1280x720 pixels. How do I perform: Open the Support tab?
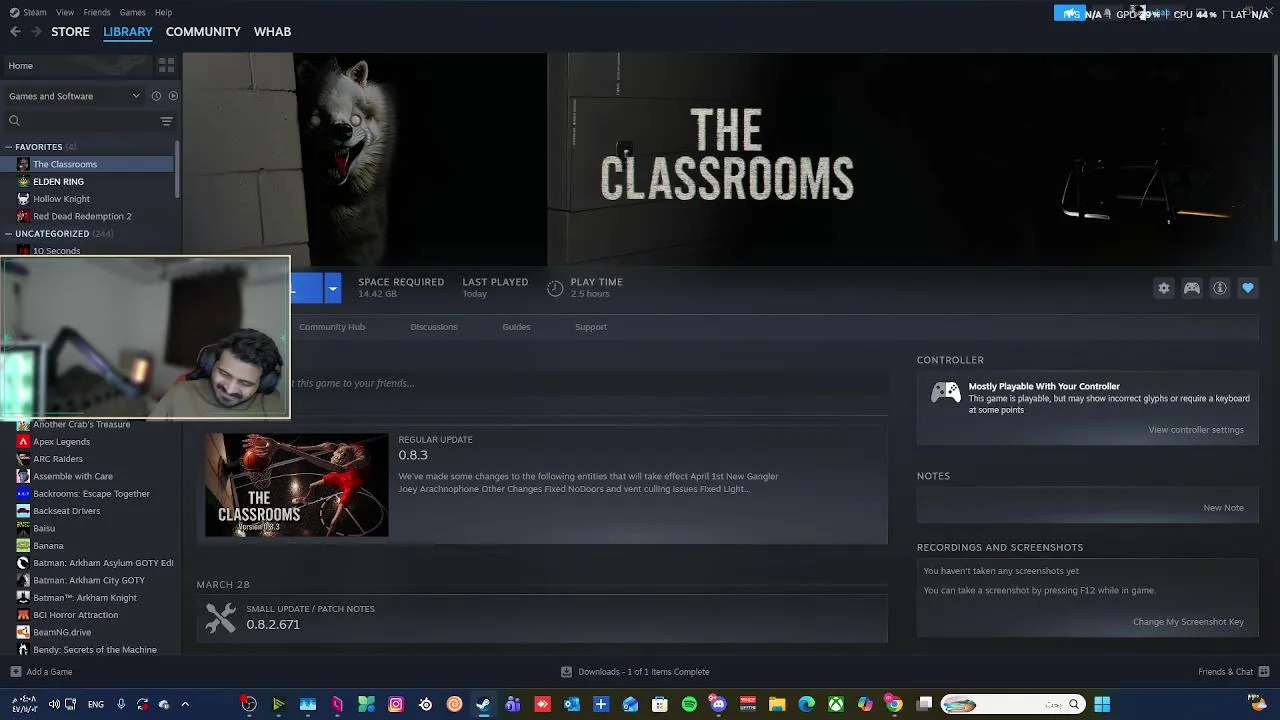coord(591,327)
